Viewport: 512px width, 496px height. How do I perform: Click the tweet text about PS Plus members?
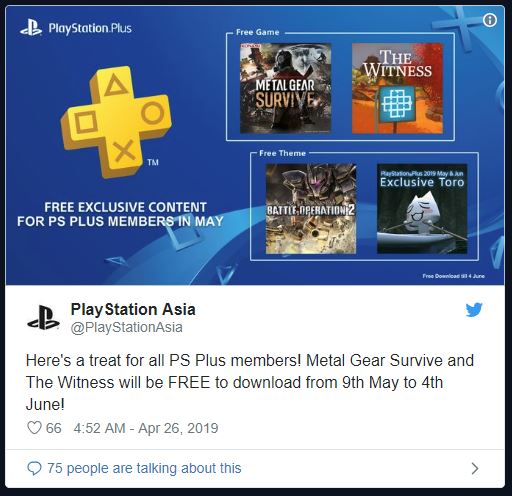click(250, 382)
